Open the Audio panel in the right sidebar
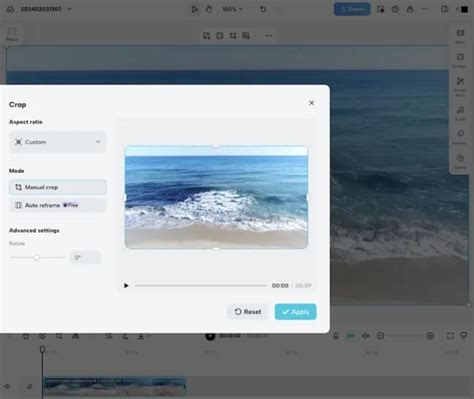Image resolution: width=474 pixels, height=399 pixels. point(460,113)
